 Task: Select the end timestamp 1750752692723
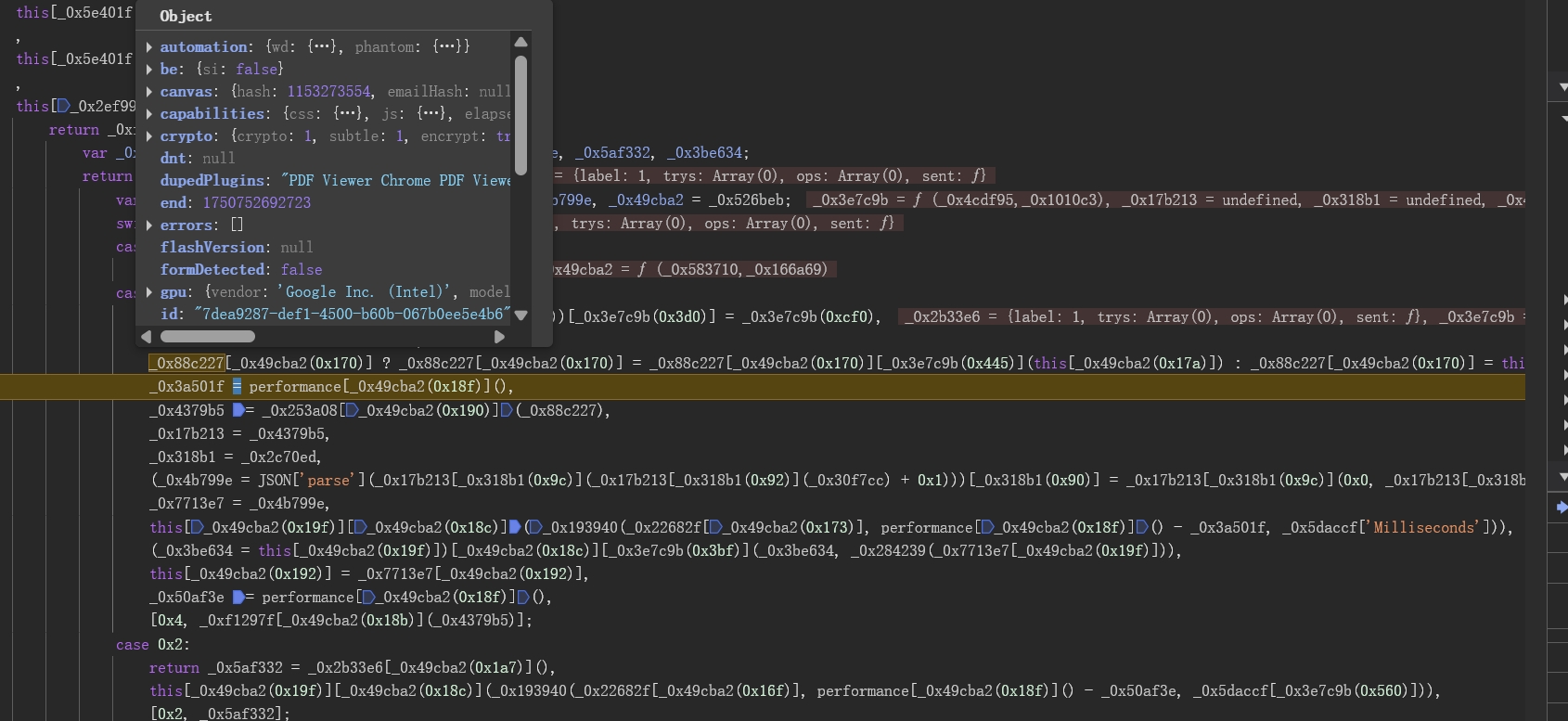[x=257, y=202]
